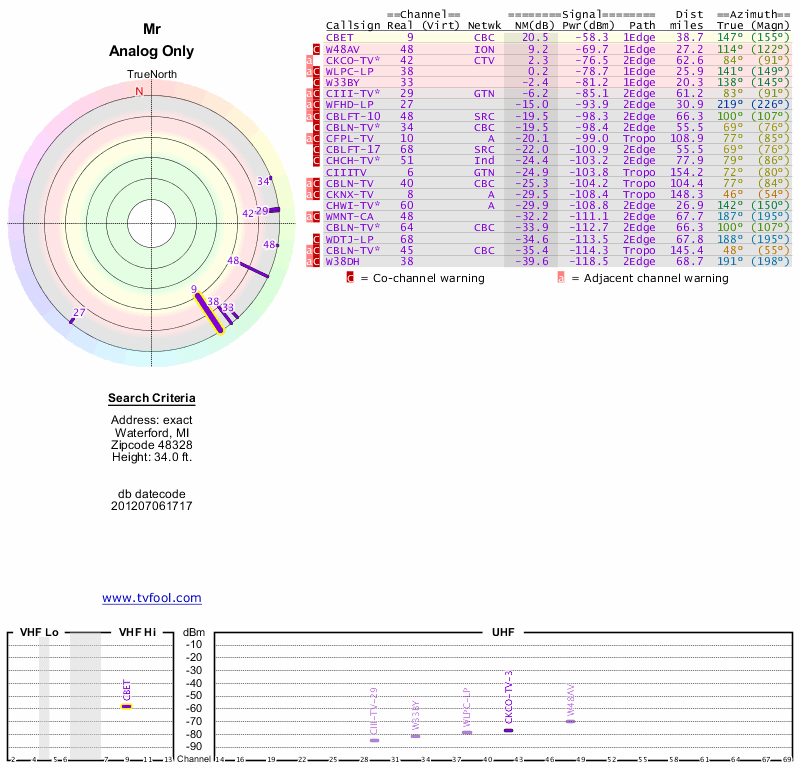Click the co-channel warning icon beside W48AV
This screenshot has width=800, height=768.
pos(317,48)
